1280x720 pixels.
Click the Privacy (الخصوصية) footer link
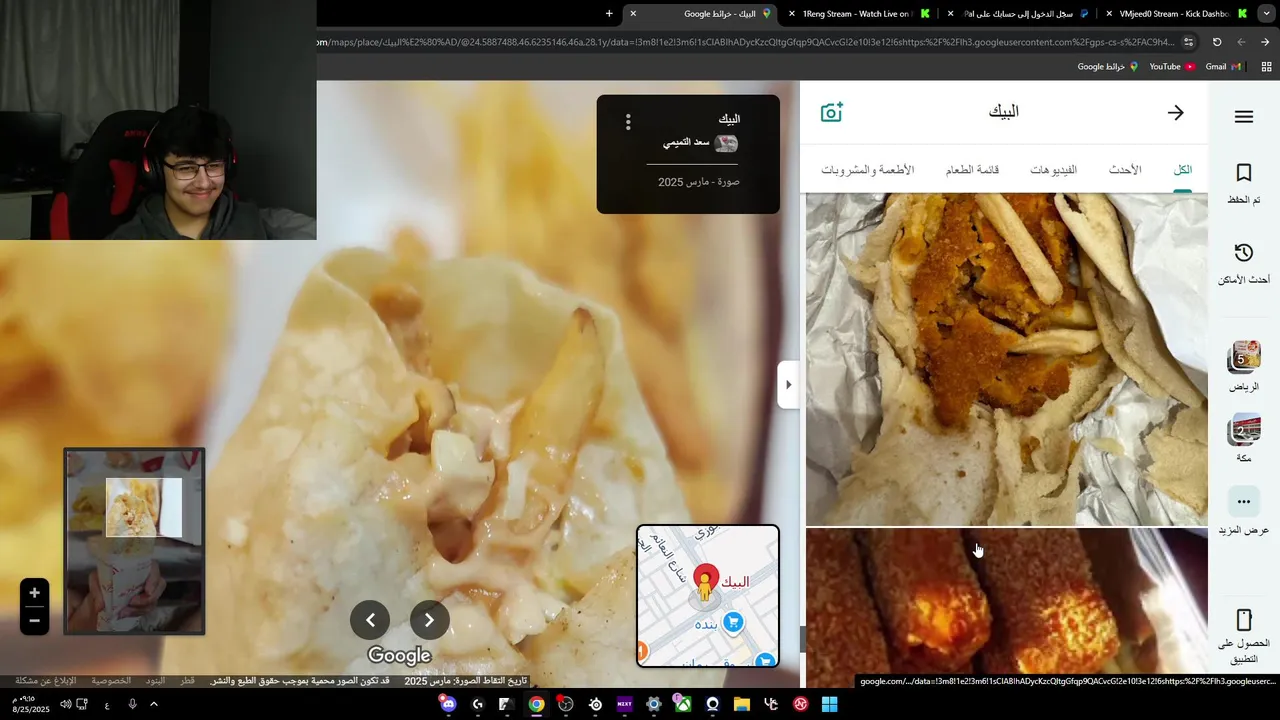coord(111,681)
